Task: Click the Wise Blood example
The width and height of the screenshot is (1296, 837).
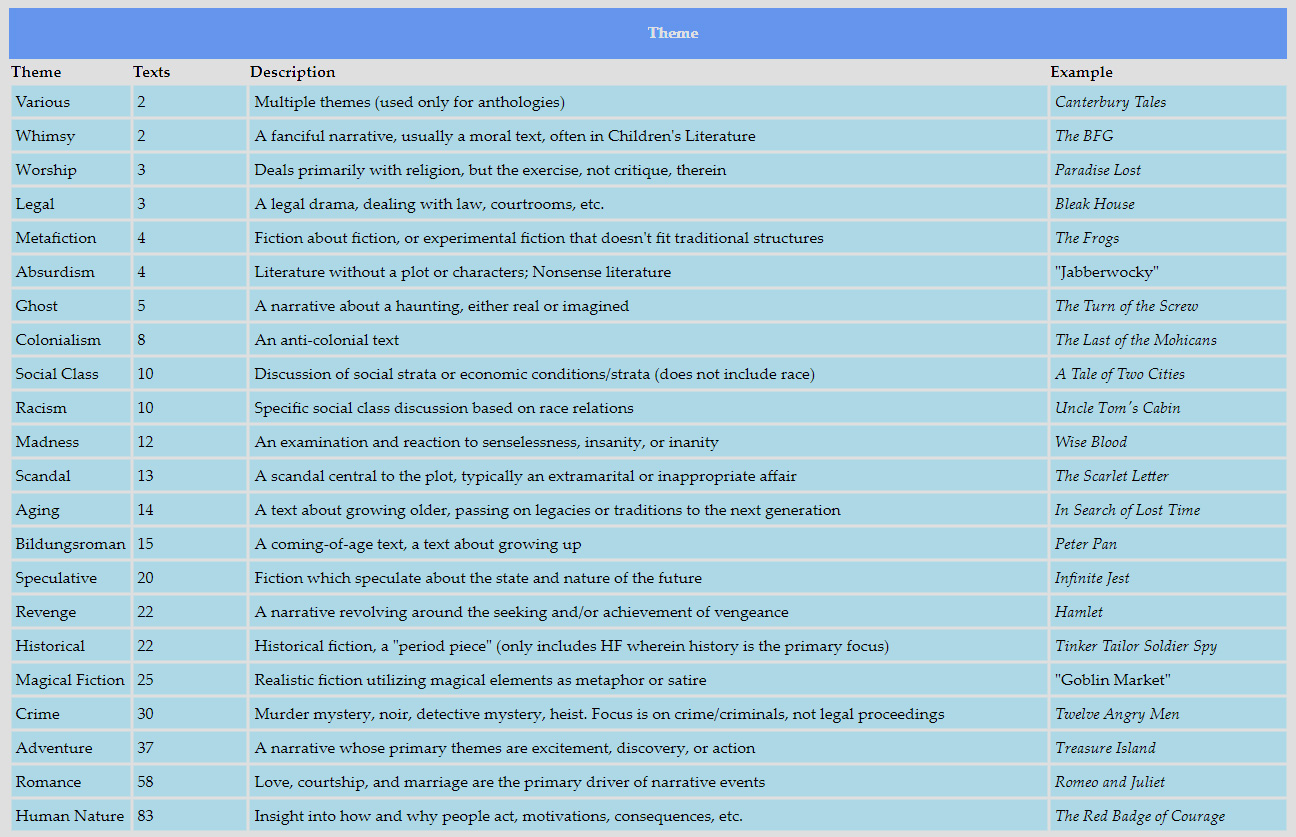Action: coord(1091,442)
